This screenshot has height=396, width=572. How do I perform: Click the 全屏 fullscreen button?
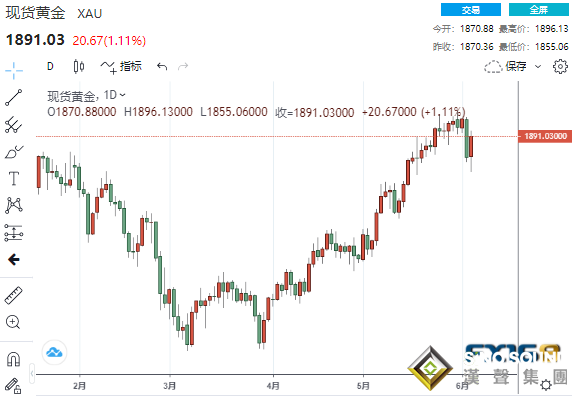(538, 10)
